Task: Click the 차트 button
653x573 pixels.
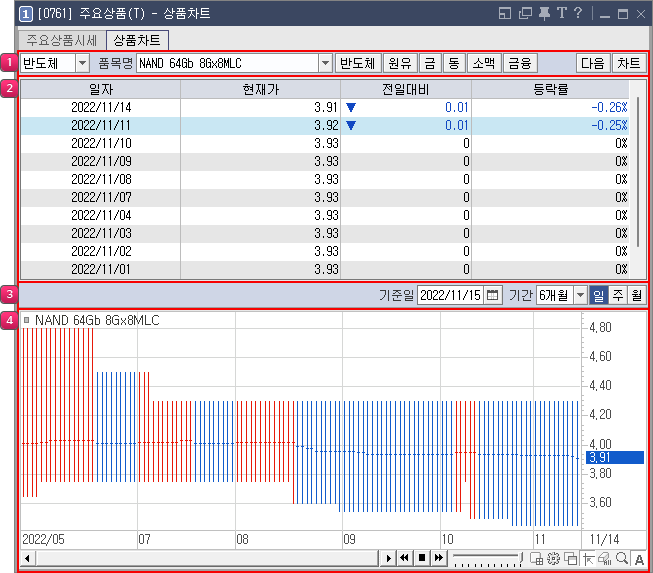Action: click(629, 63)
